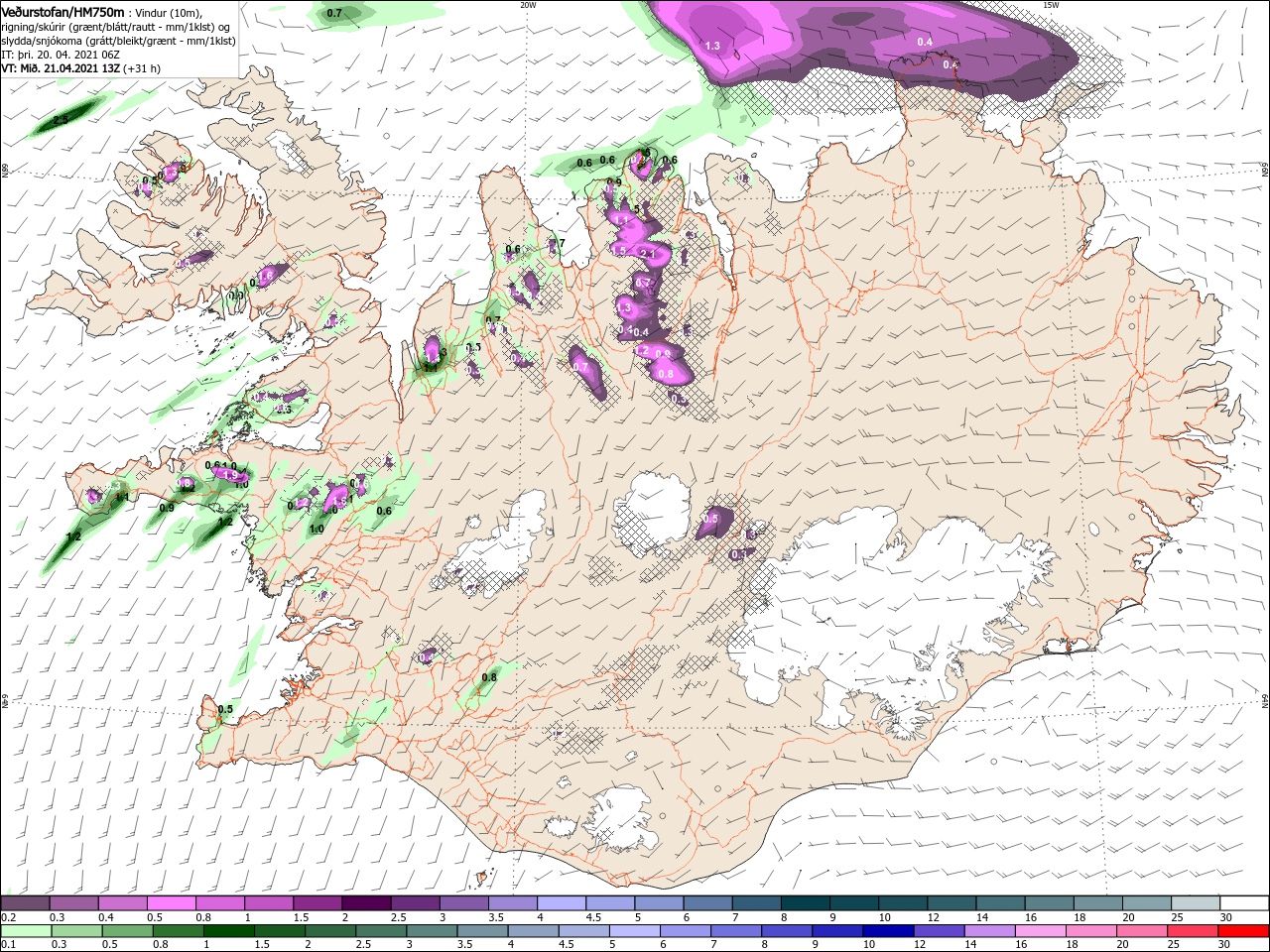Select the white 30 swatch in upper legend
This screenshot has width=1270, height=952.
[1244, 902]
